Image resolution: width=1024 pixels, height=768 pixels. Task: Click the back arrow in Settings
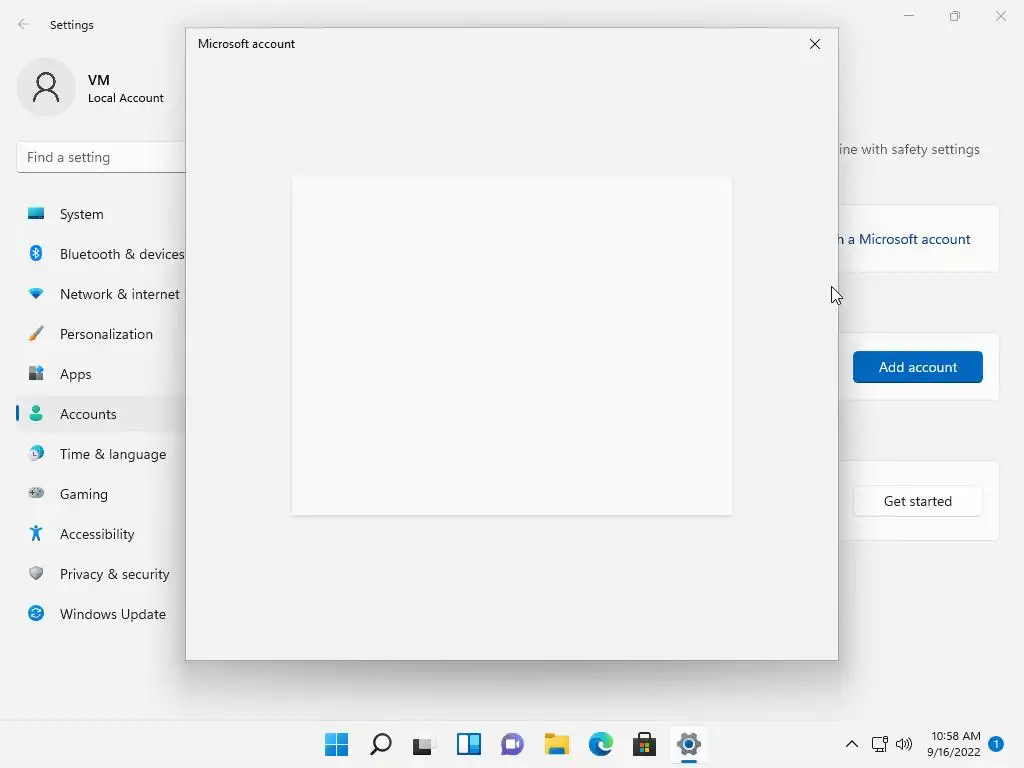[24, 24]
